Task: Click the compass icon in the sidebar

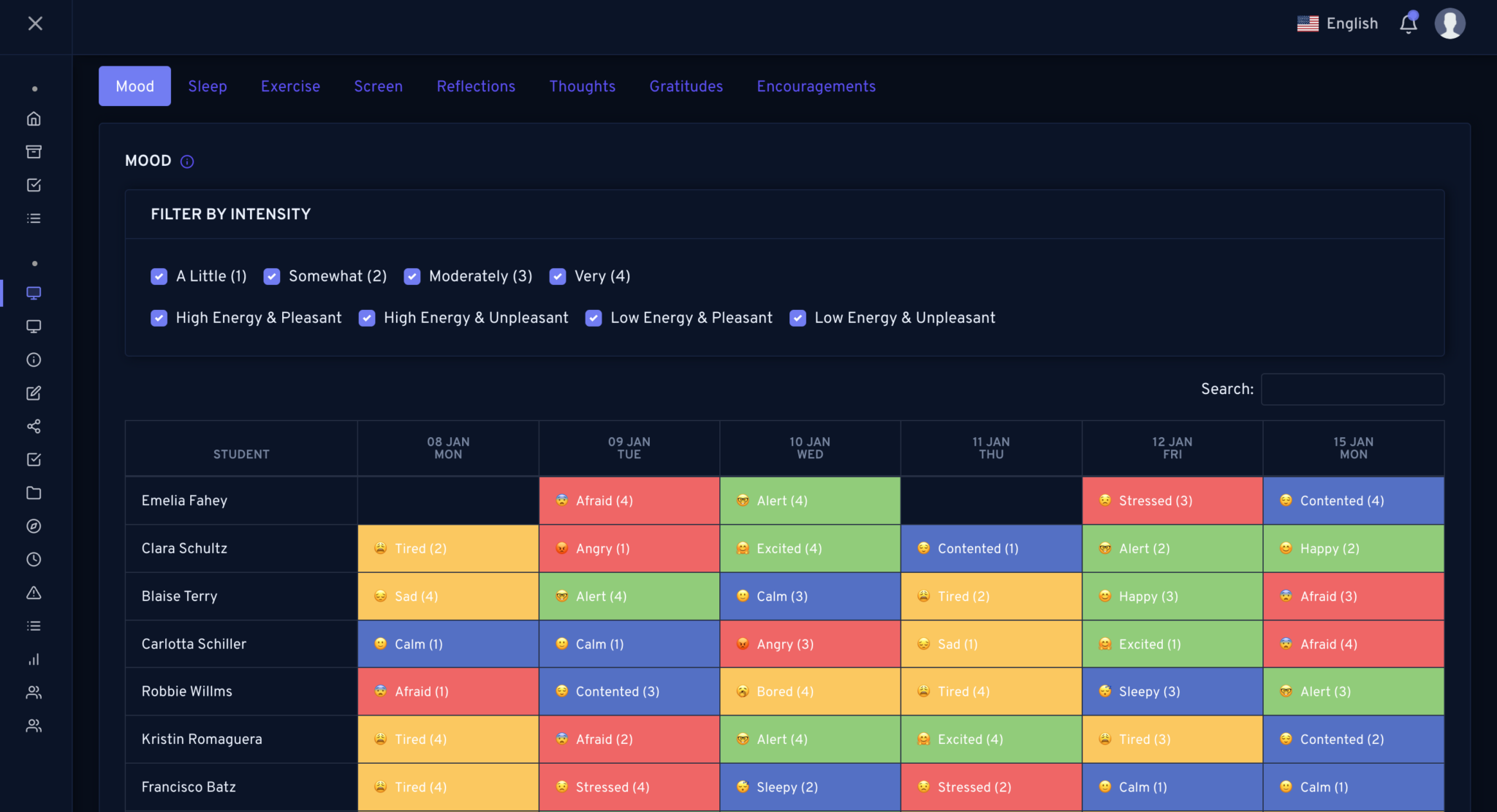Action: pyautogui.click(x=34, y=526)
